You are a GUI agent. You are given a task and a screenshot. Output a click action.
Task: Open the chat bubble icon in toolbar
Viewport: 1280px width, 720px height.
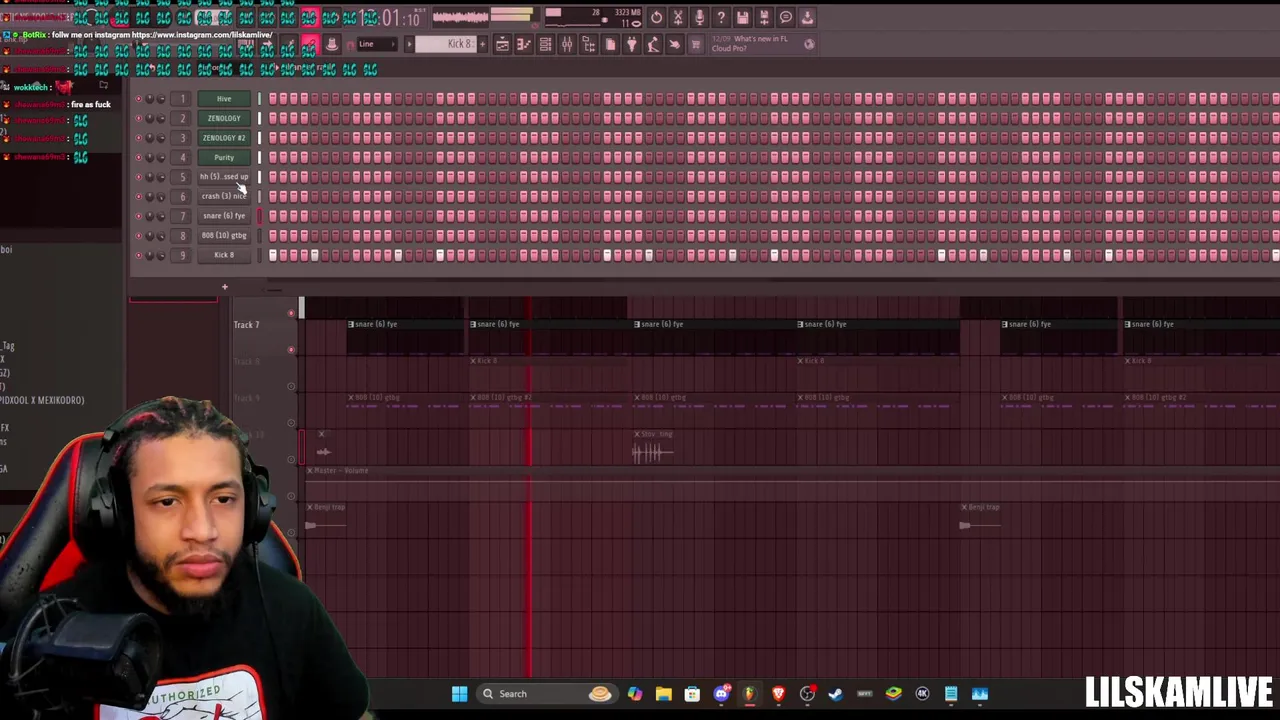click(786, 17)
